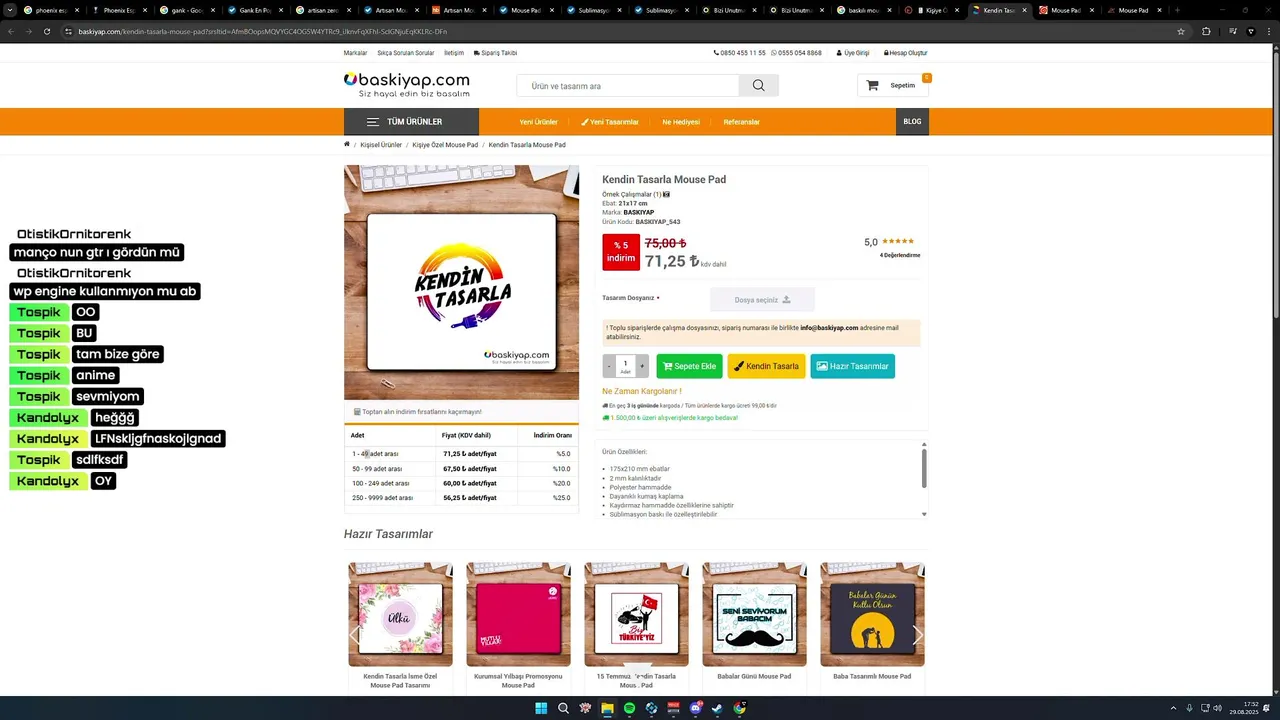Screen dimensions: 1280x720
Task: Click the Dosya seçiniz upload button
Action: coord(762,299)
